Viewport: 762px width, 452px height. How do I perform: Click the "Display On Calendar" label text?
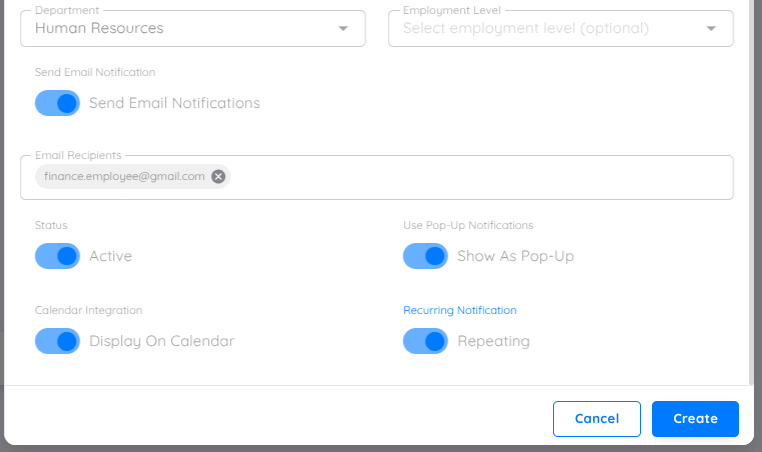161,341
